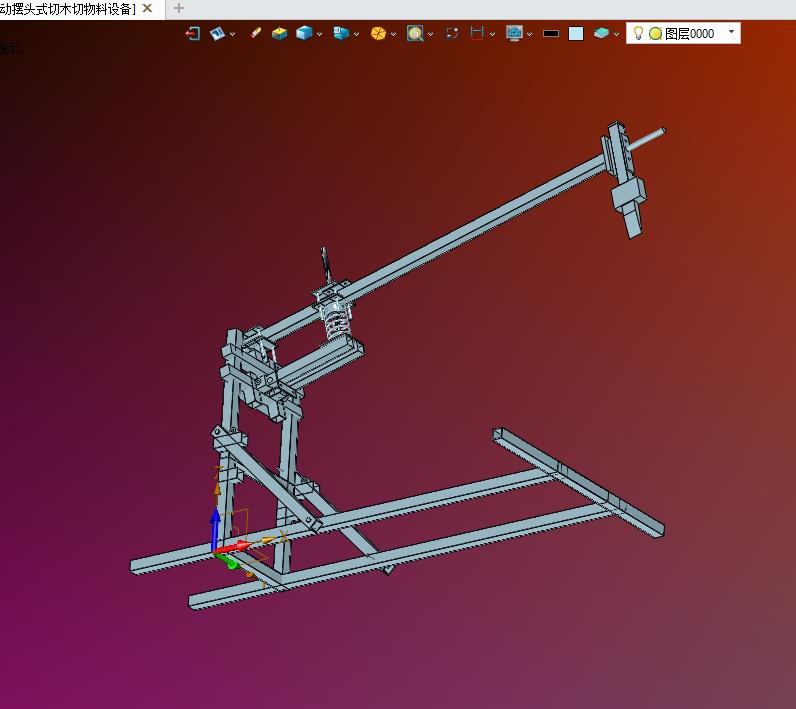Open the view orientation dropdown arrow
The width and height of the screenshot is (796, 709).
point(356,34)
